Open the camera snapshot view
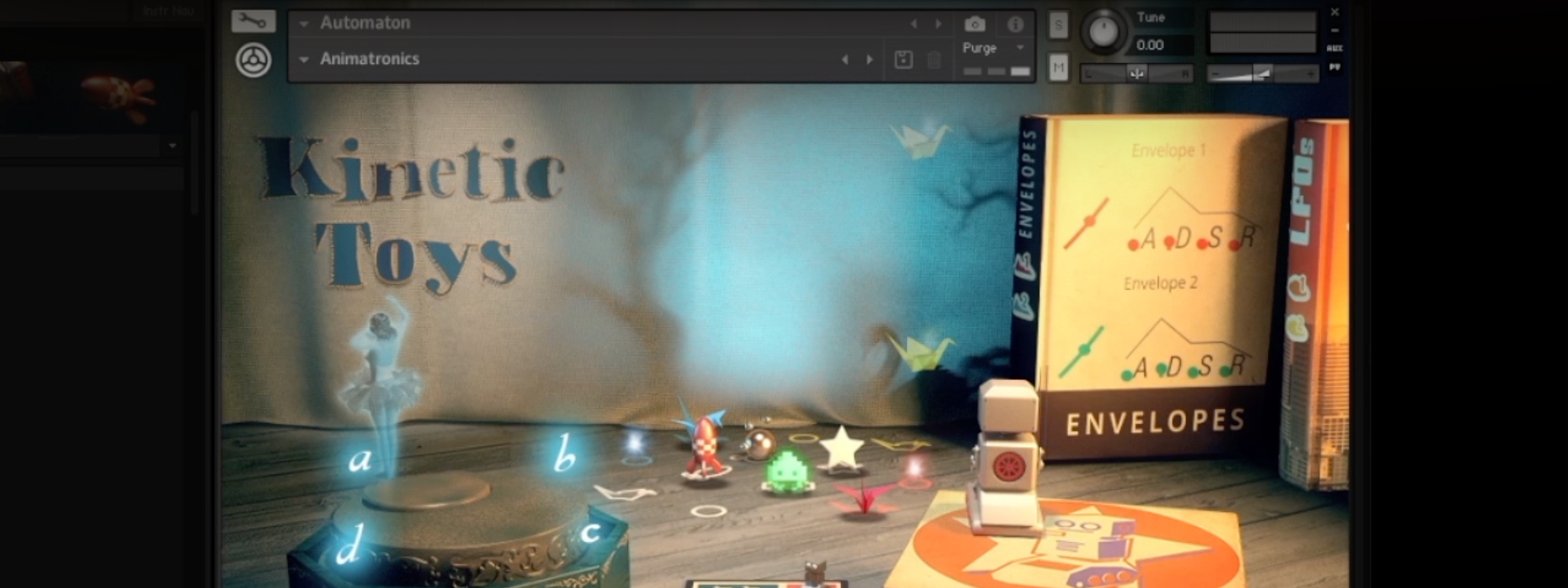 975,24
